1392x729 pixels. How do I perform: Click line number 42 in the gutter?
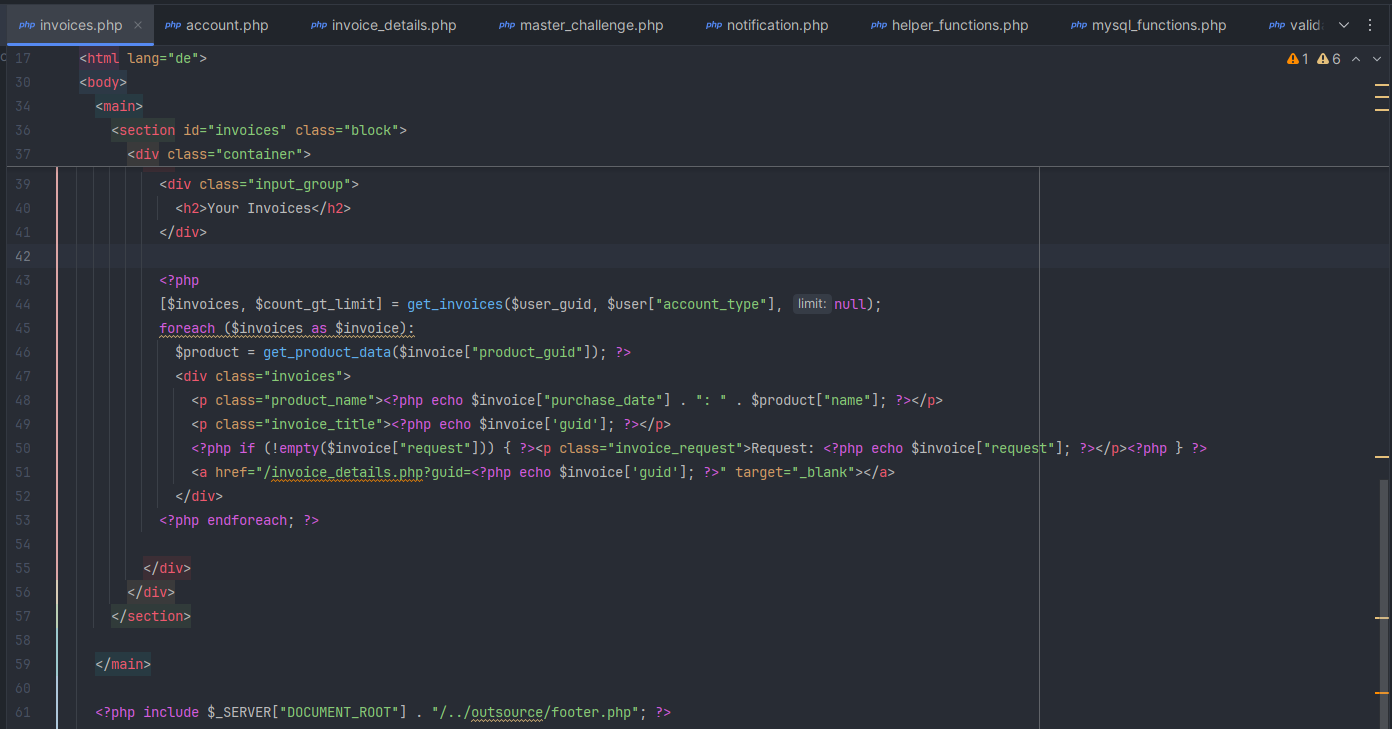click(x=23, y=256)
